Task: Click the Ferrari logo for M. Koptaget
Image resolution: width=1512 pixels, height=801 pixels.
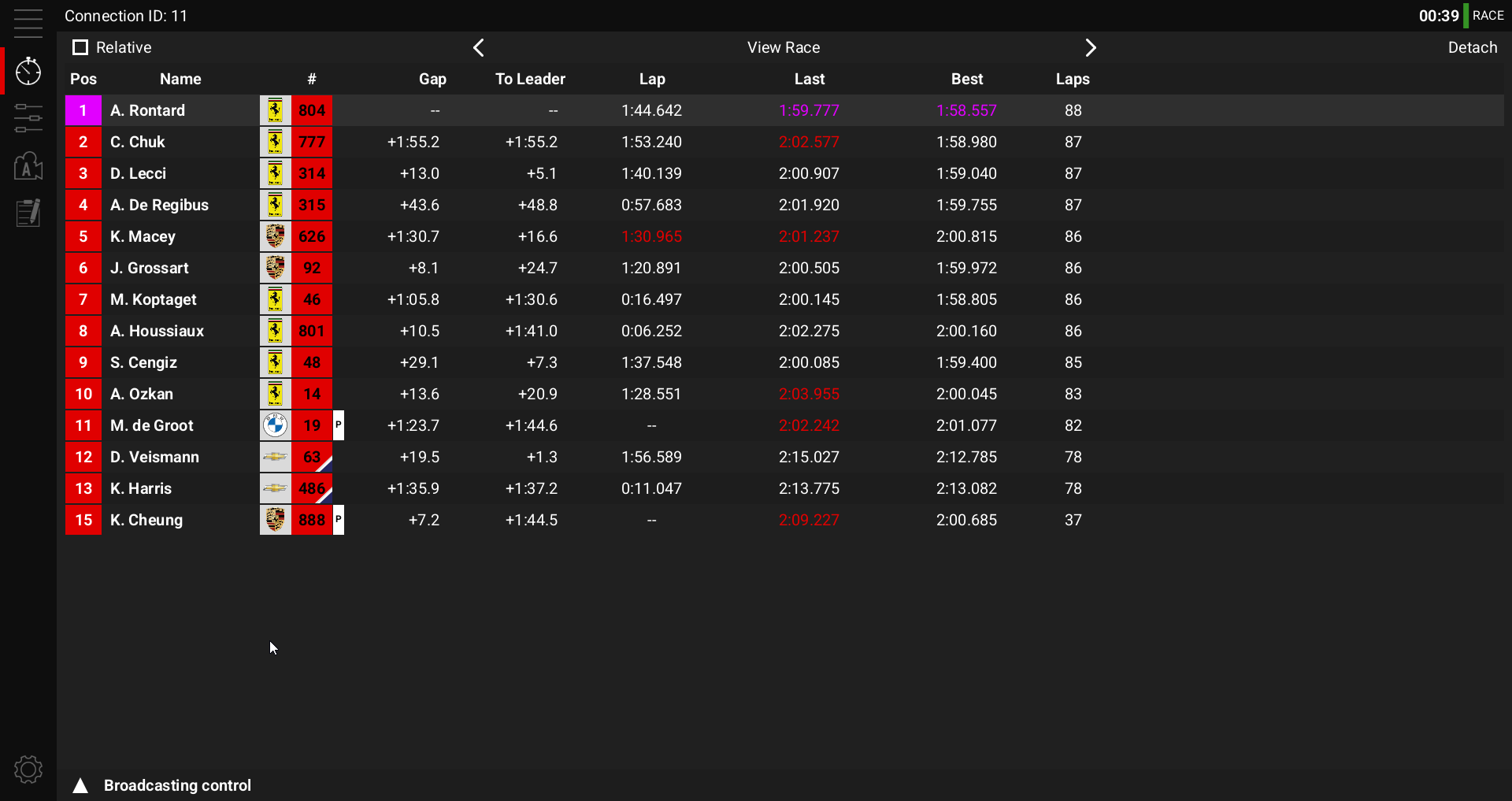Action: [275, 299]
